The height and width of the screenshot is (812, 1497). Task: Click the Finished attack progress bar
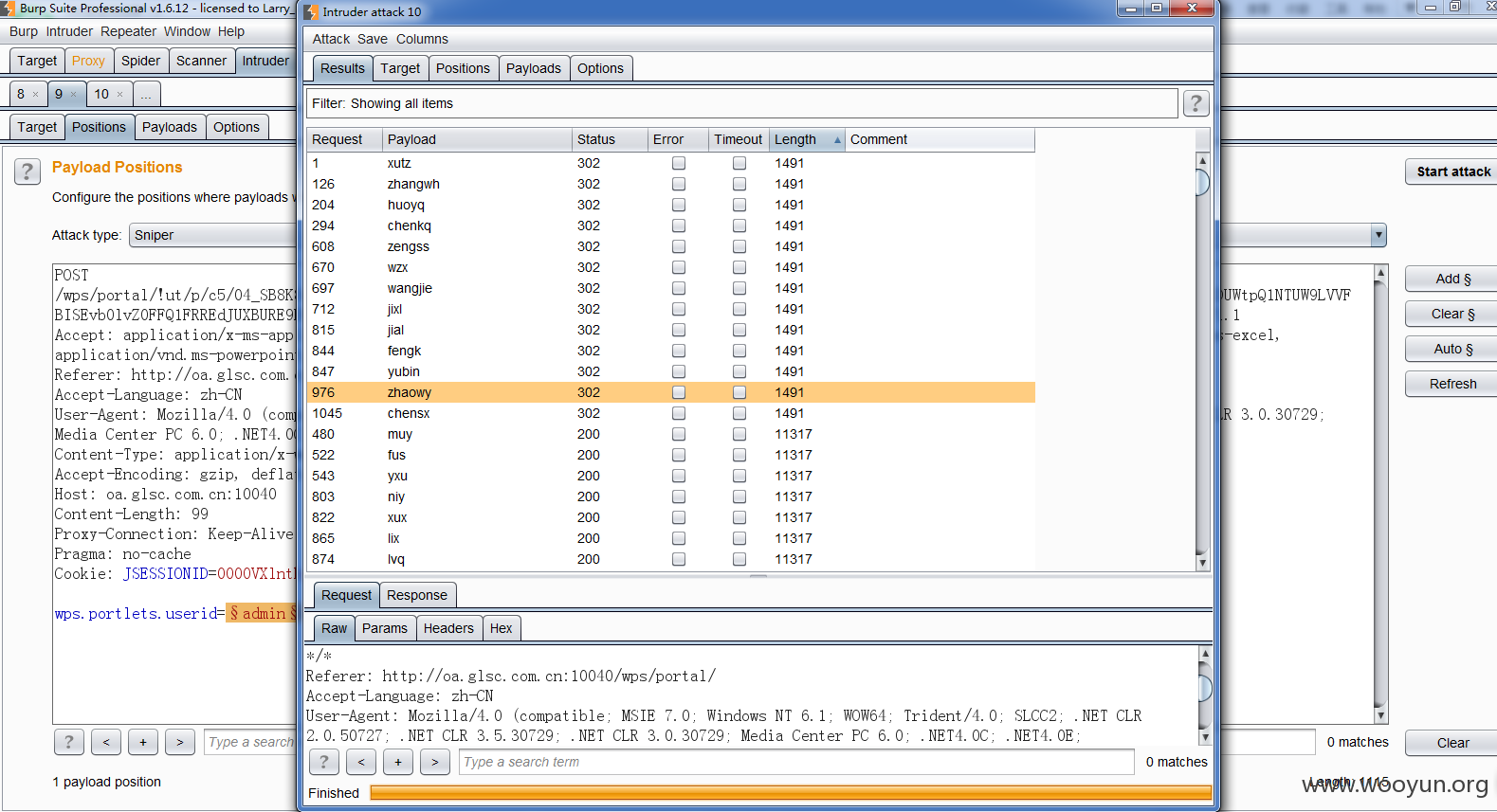[791, 793]
